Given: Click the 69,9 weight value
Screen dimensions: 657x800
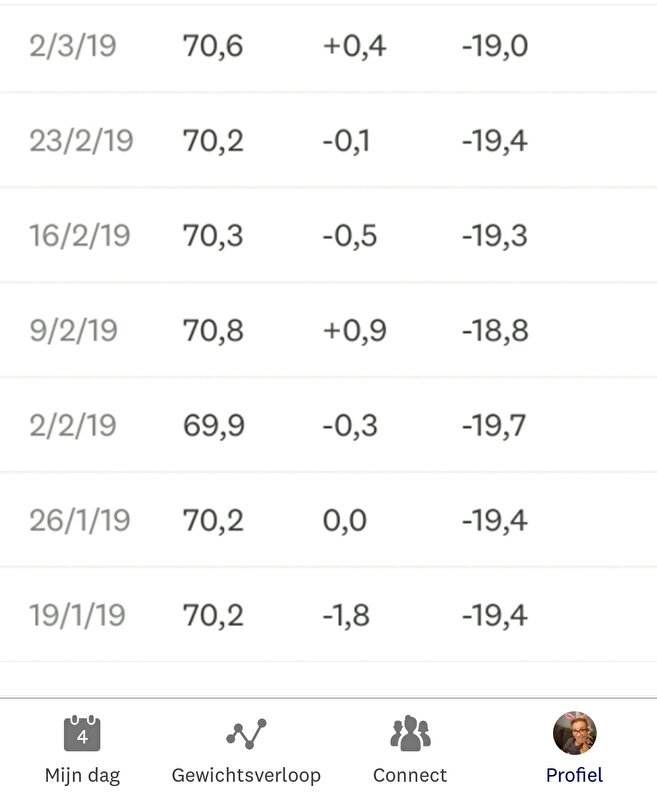Looking at the screenshot, I should (x=214, y=426).
